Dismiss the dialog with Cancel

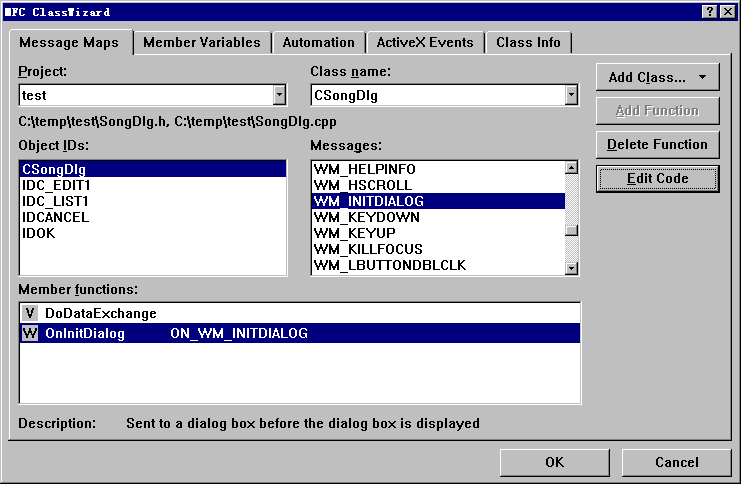click(x=677, y=462)
